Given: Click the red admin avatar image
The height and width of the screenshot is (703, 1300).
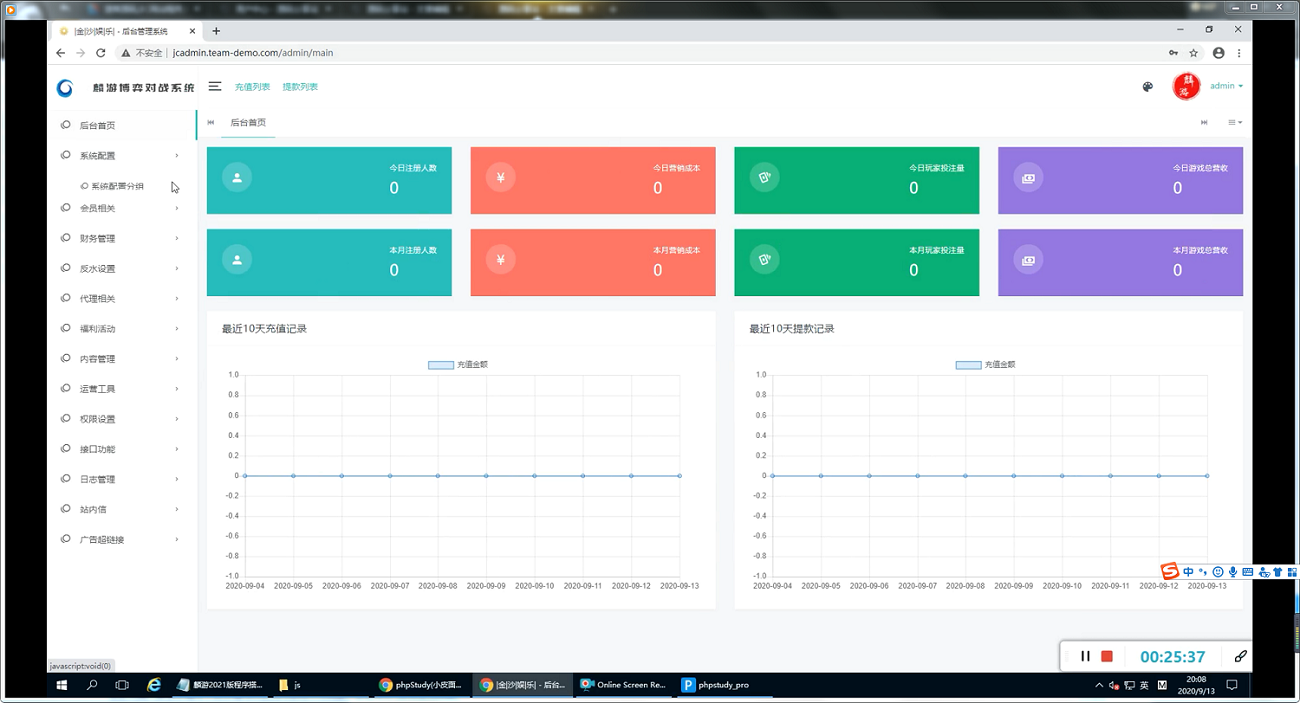Looking at the screenshot, I should tap(1186, 86).
